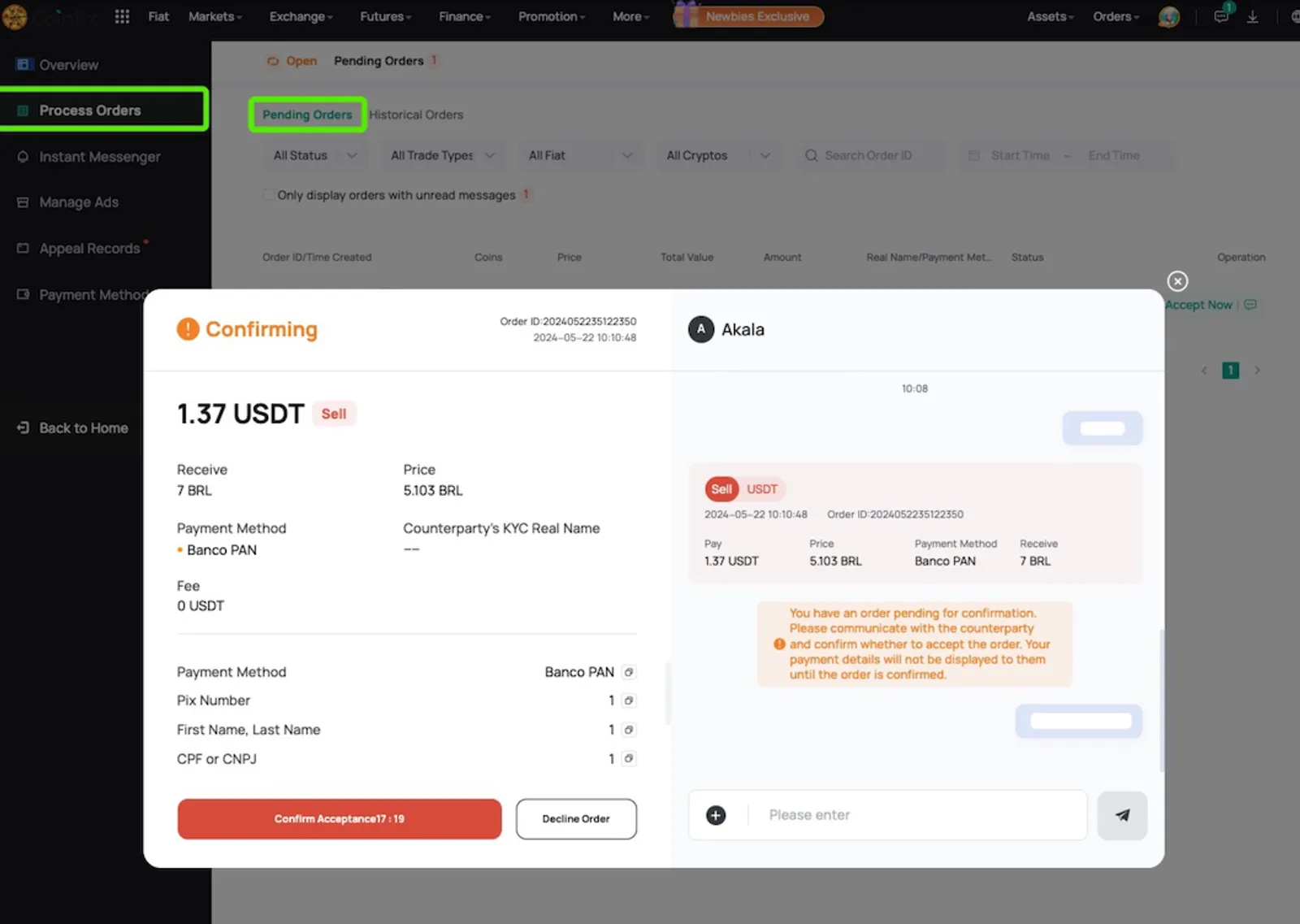
Task: Go to next page arrow in pagination
Action: coord(1257,371)
